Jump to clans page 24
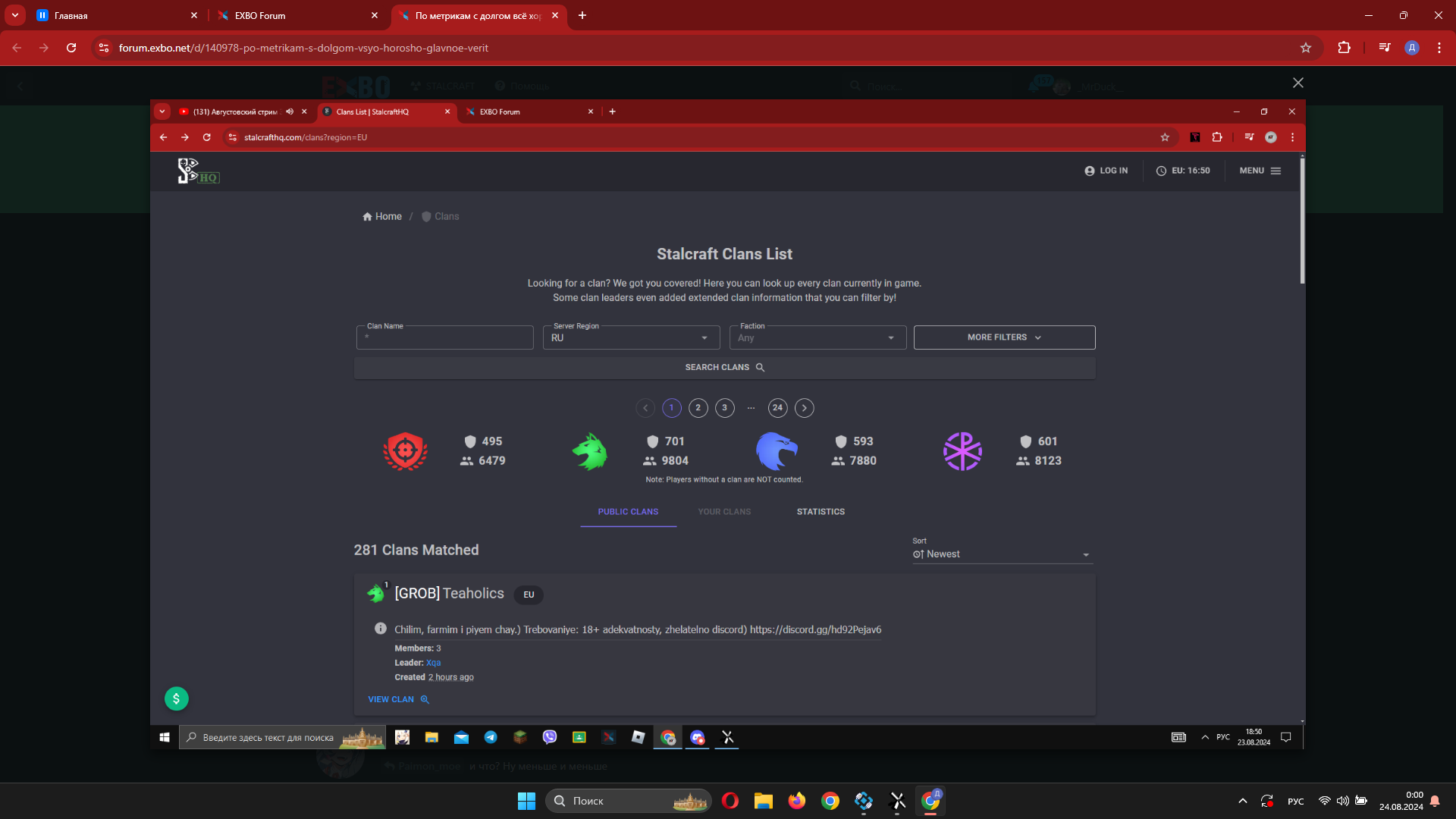The width and height of the screenshot is (1456, 819). tap(777, 408)
